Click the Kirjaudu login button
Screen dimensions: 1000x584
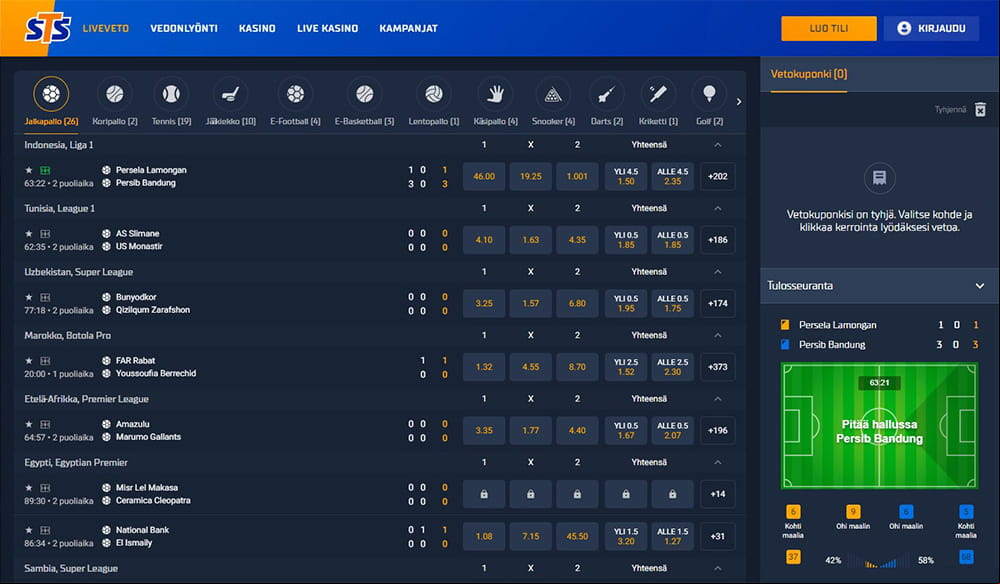pyautogui.click(x=931, y=29)
